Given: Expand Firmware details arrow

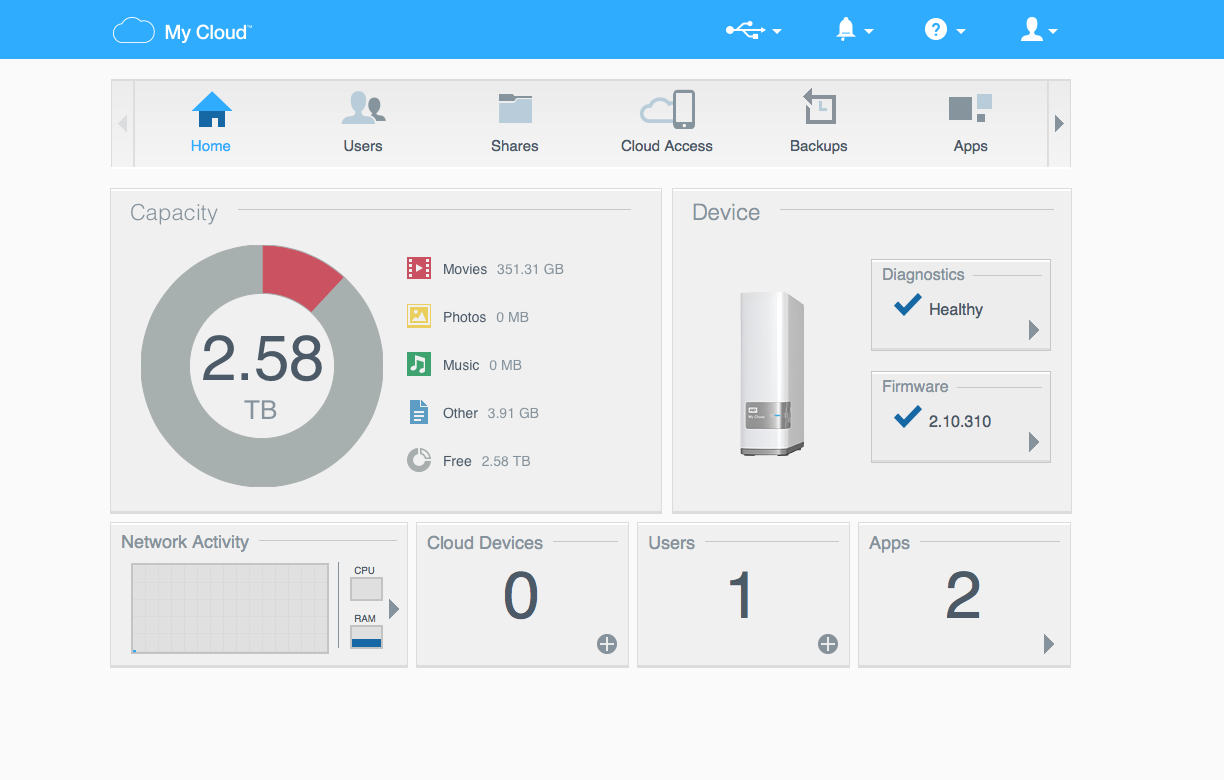Looking at the screenshot, I should tap(1034, 442).
